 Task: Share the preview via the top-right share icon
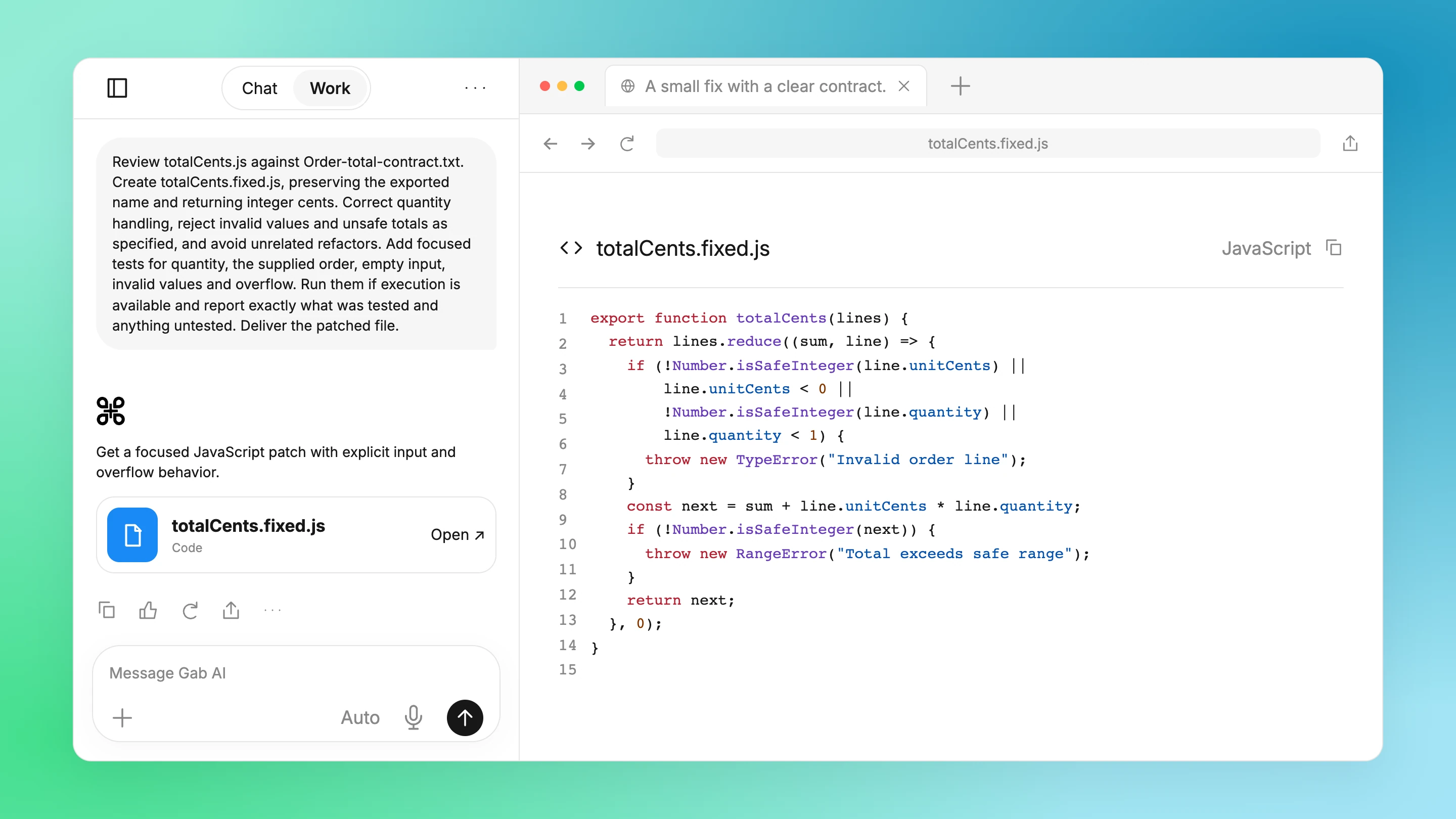click(x=1350, y=144)
